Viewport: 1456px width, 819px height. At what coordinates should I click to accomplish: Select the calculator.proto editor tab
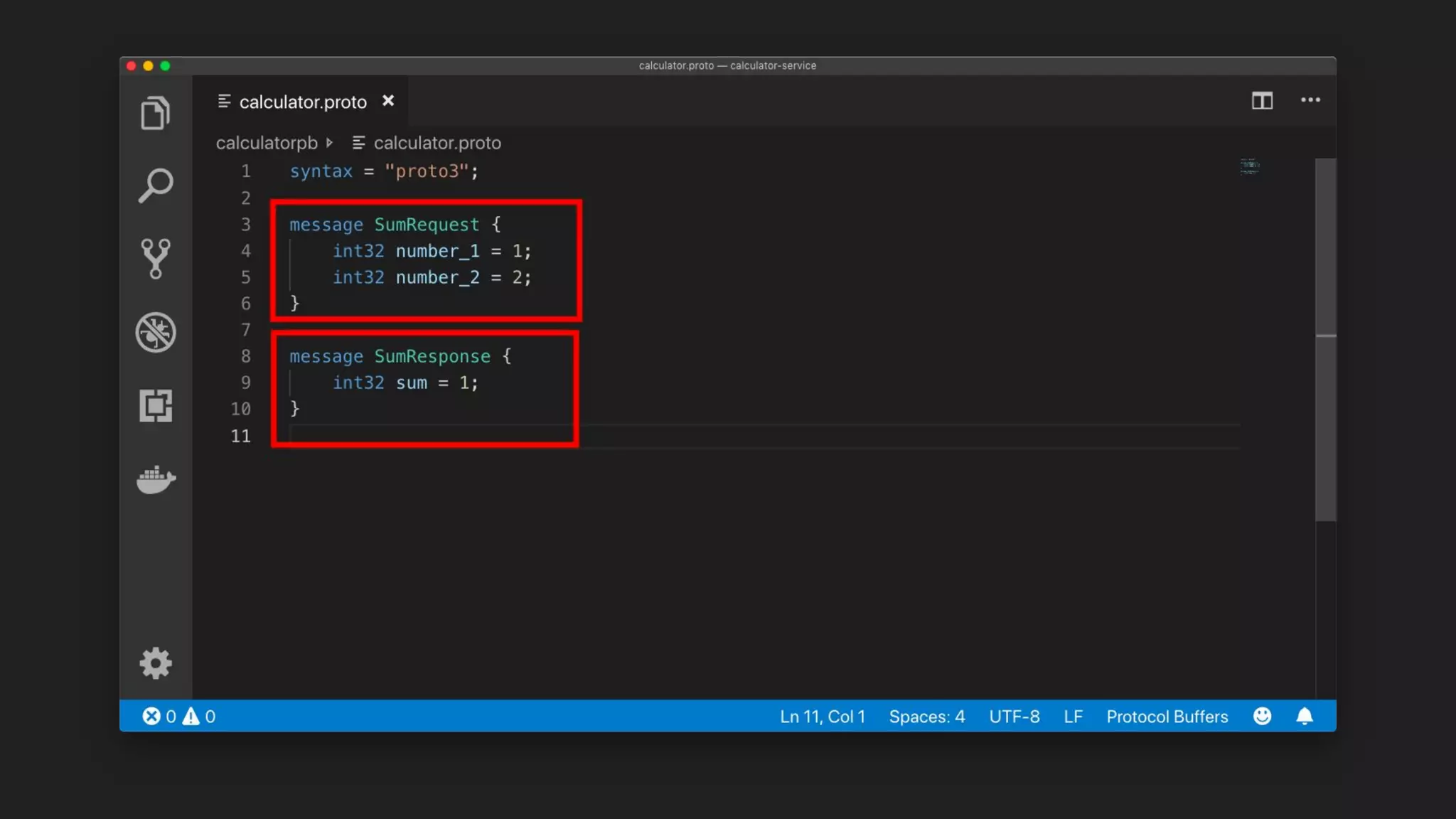coord(302,102)
